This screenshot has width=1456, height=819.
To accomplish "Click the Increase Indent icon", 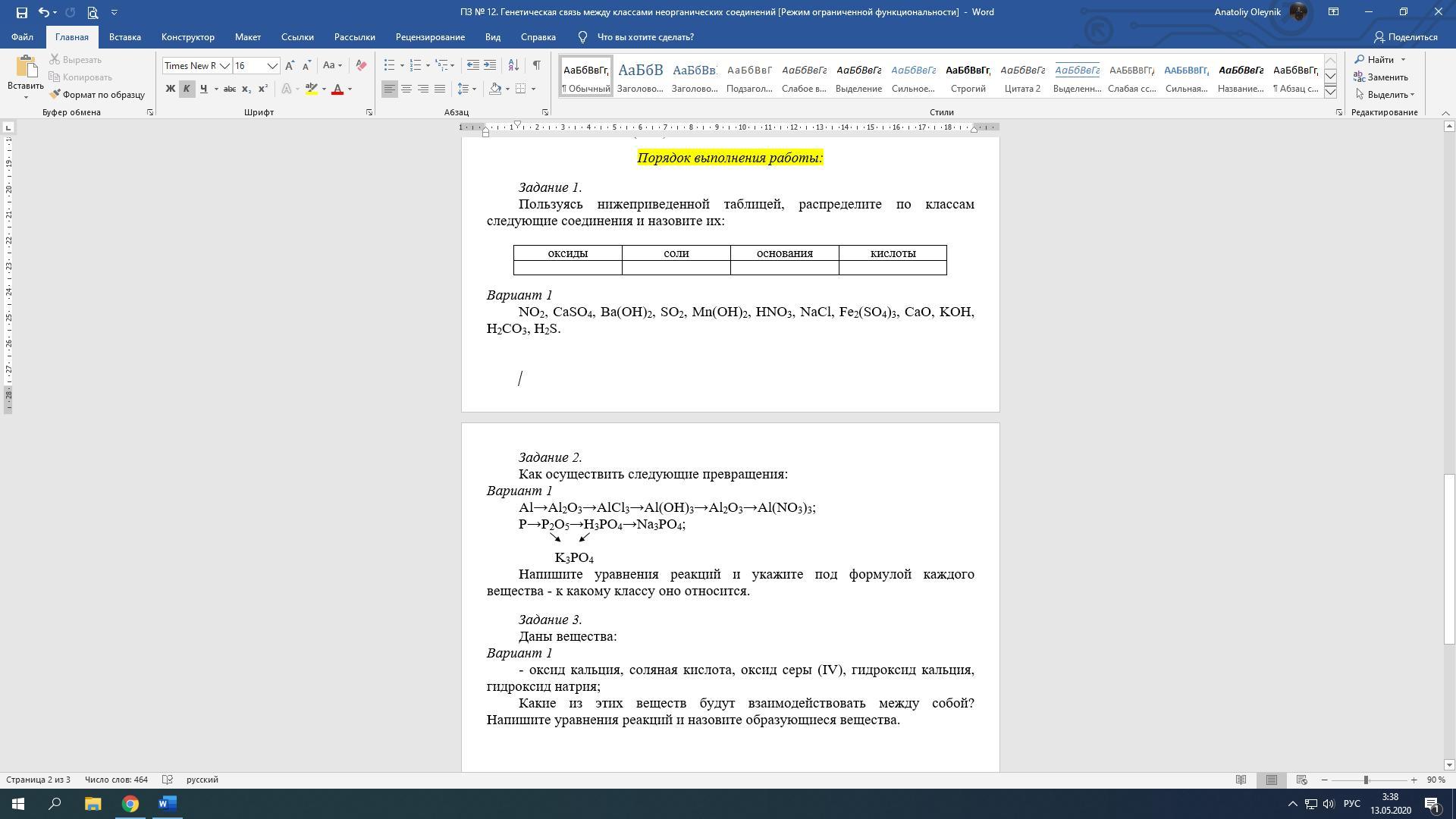I will tap(490, 66).
